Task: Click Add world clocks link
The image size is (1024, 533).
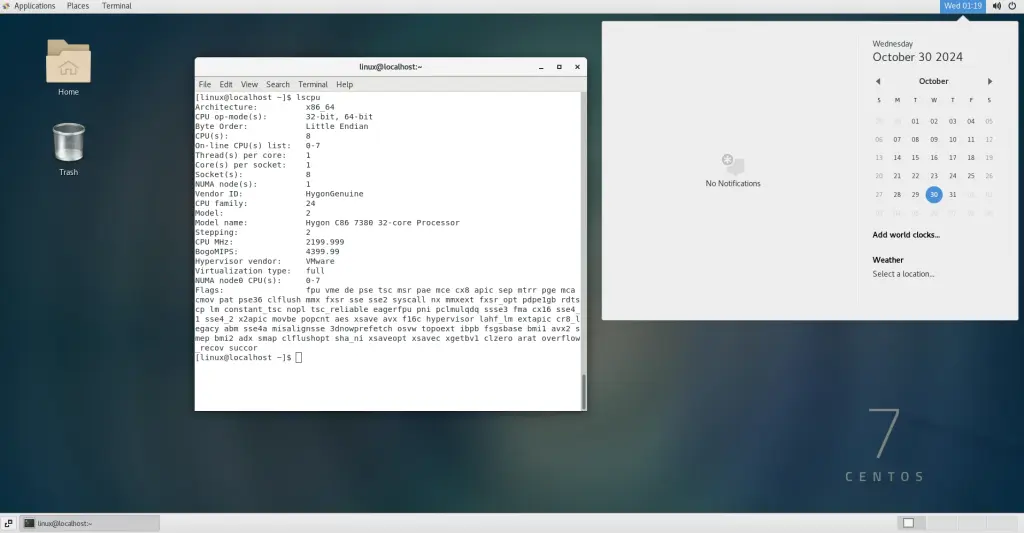Action: point(906,235)
